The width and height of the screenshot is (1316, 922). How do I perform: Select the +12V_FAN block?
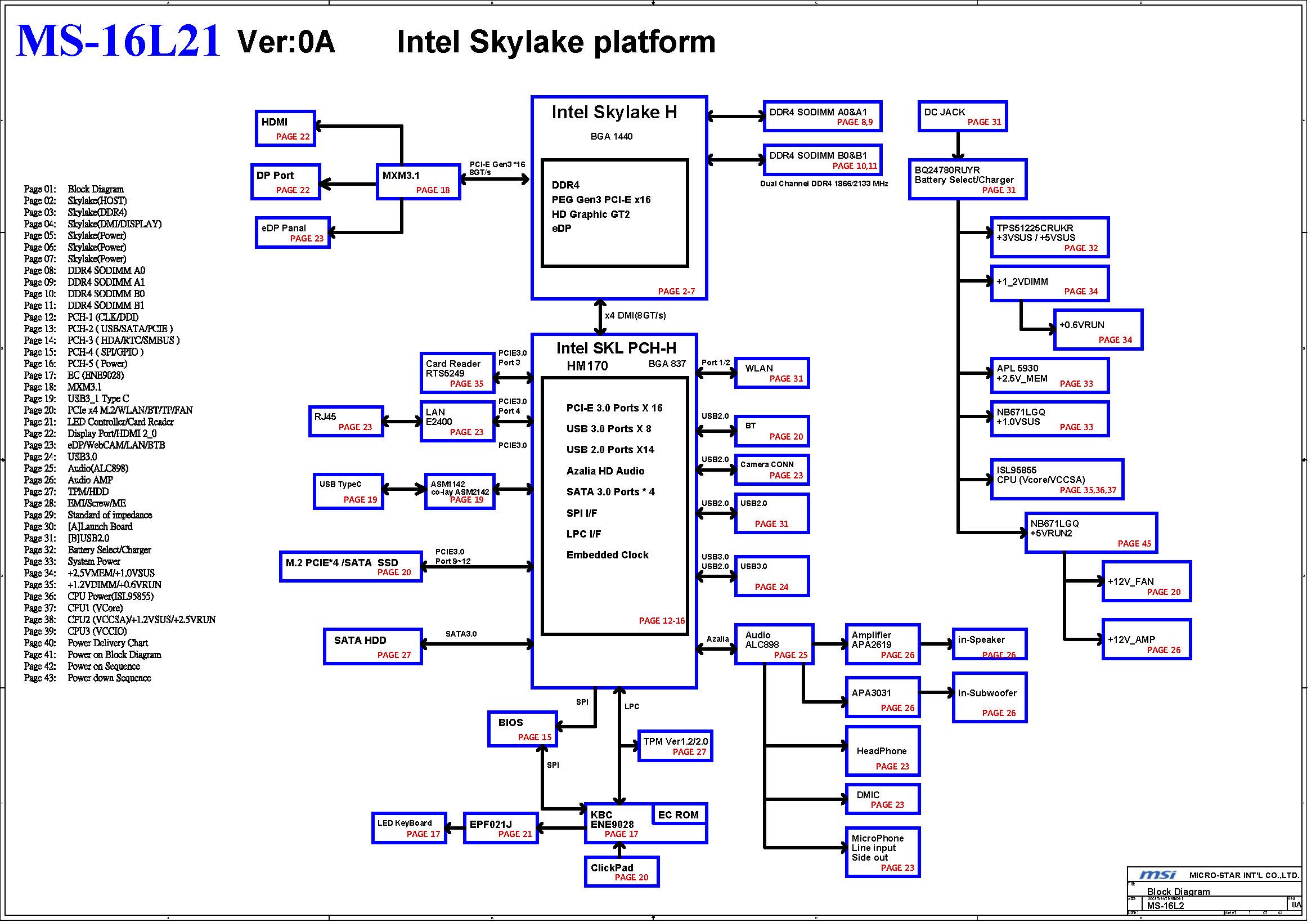click(x=1146, y=581)
